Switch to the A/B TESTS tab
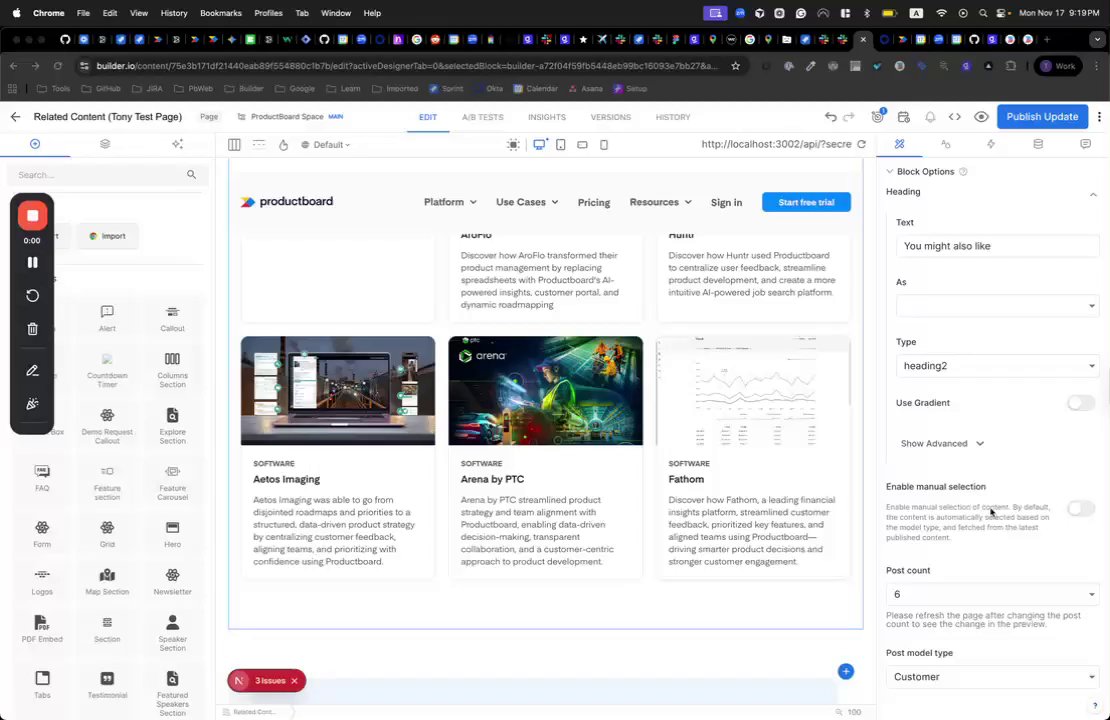This screenshot has width=1110, height=720. [x=483, y=117]
